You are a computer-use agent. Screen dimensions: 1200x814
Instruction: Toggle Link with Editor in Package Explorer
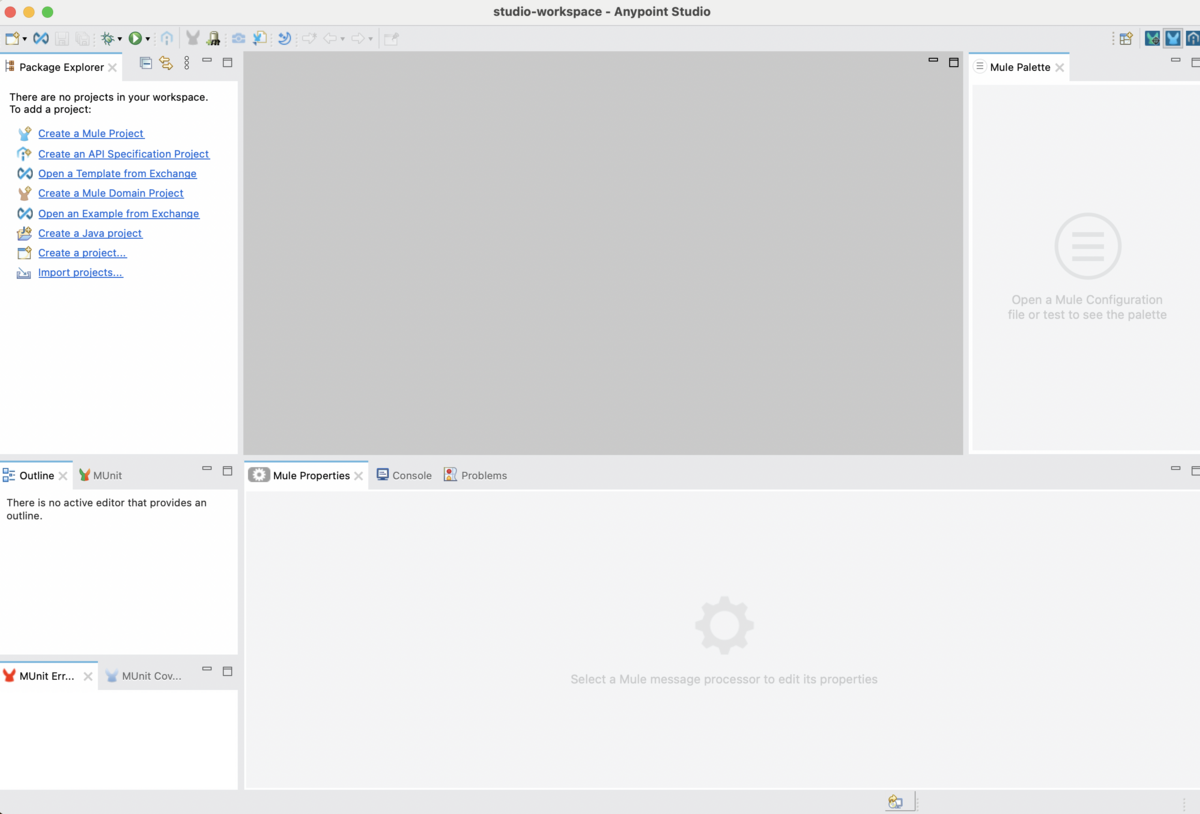[166, 63]
